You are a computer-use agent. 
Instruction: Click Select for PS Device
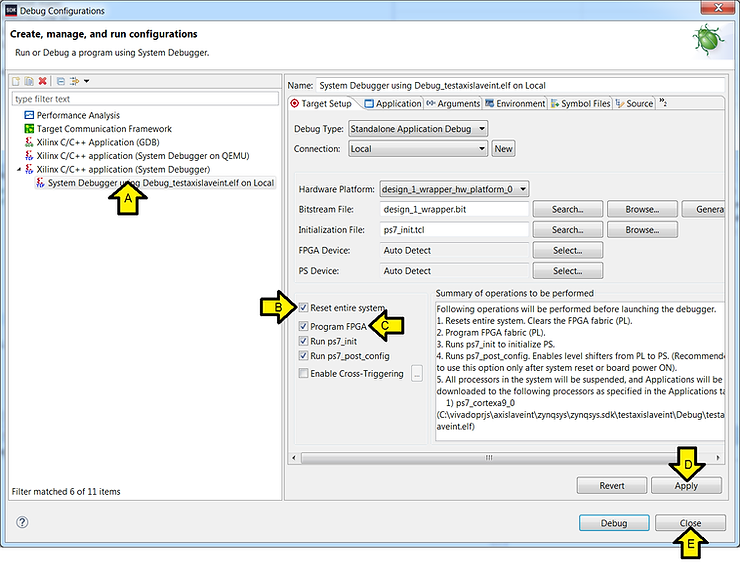pyautogui.click(x=568, y=271)
